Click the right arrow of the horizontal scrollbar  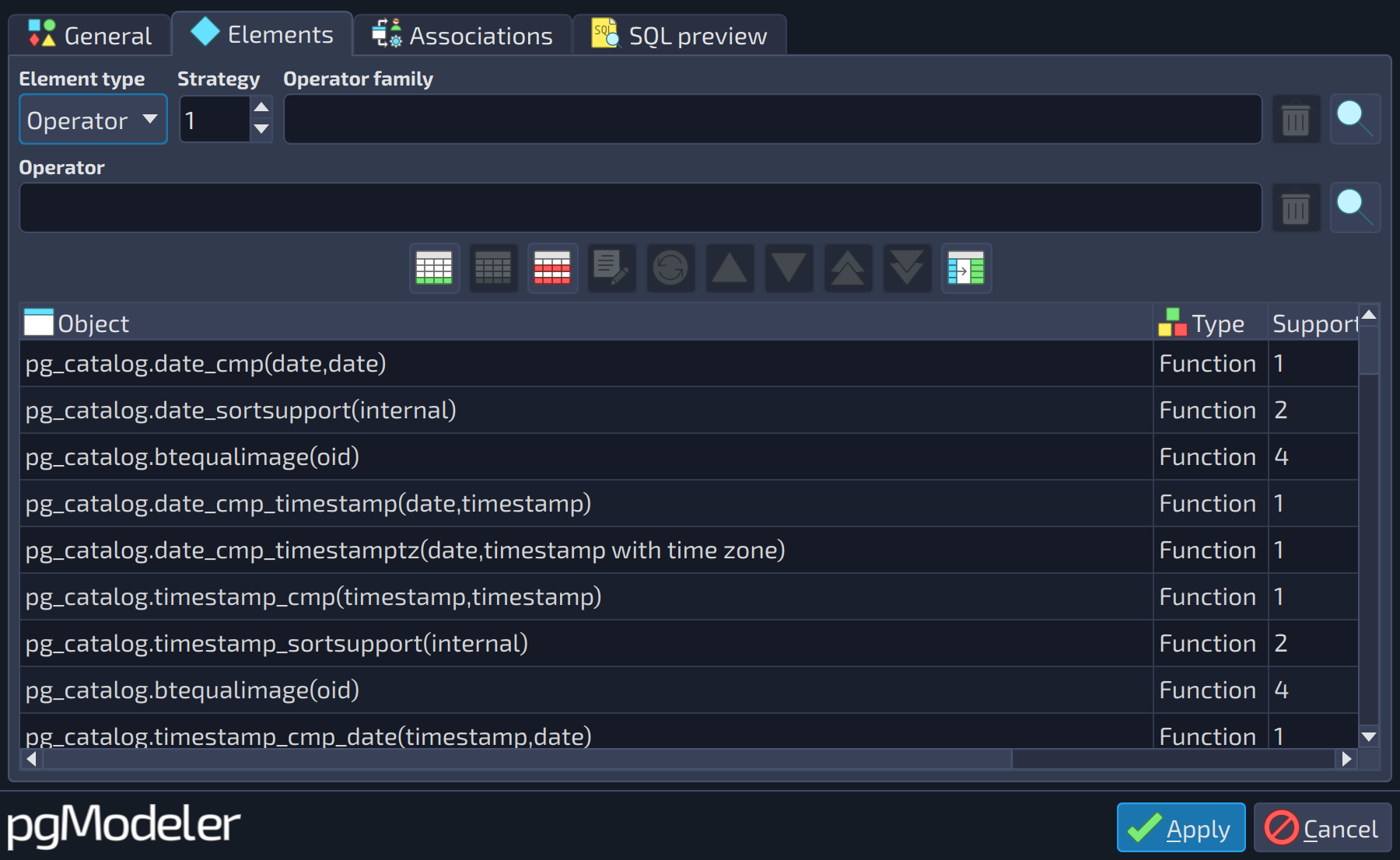[x=1347, y=758]
